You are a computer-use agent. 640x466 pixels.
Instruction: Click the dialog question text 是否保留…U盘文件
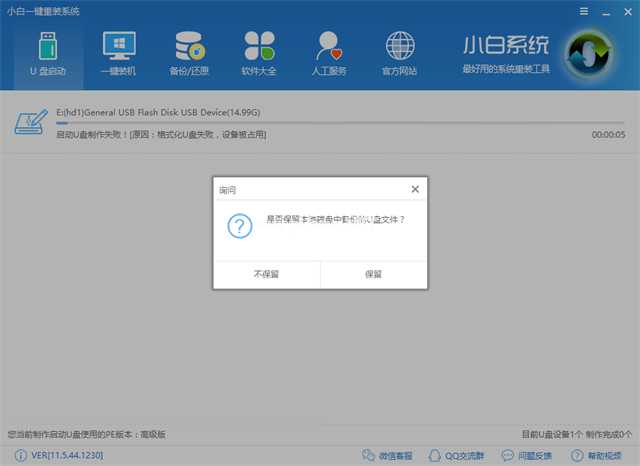click(336, 220)
